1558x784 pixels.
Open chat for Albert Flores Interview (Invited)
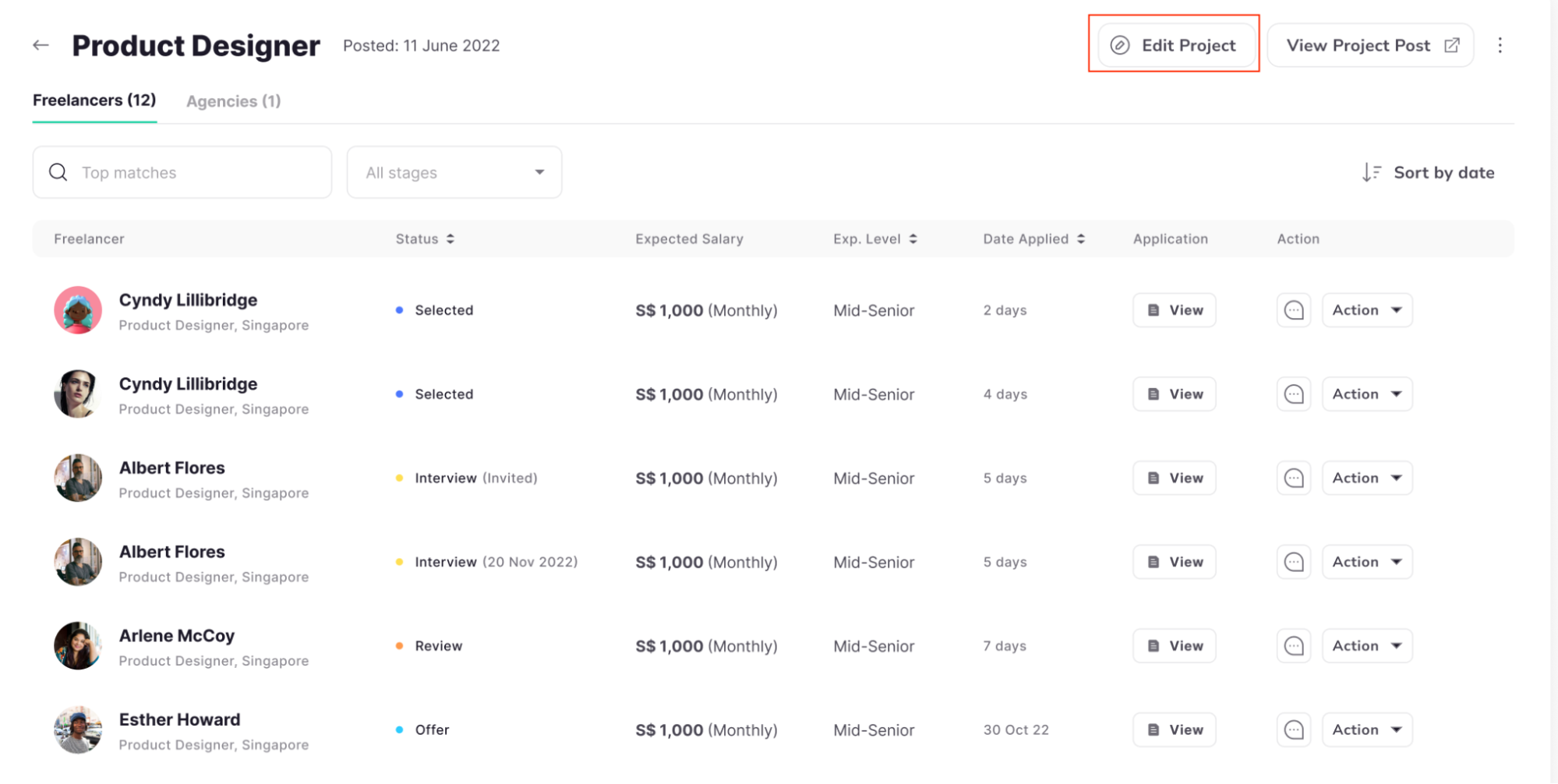click(x=1293, y=478)
